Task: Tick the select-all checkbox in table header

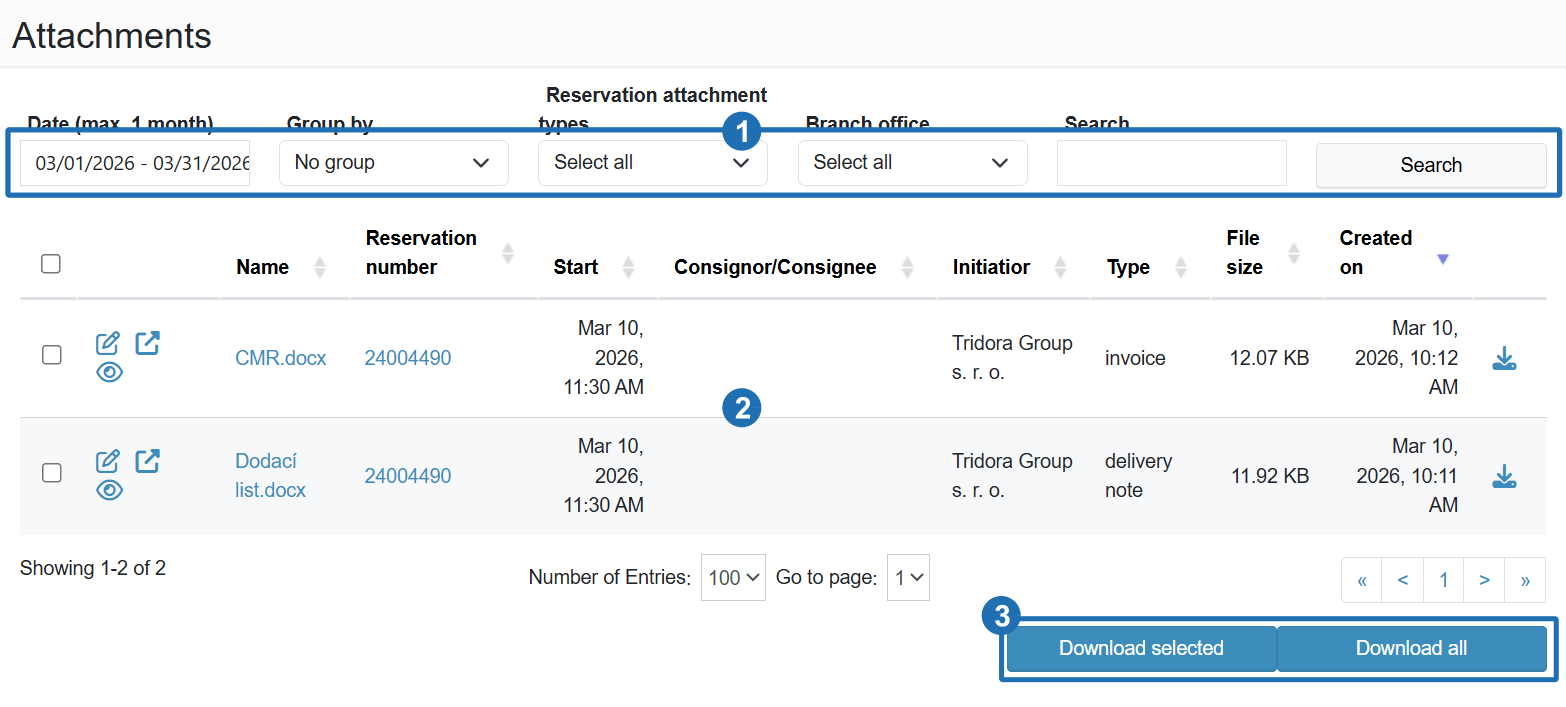Action: [51, 264]
